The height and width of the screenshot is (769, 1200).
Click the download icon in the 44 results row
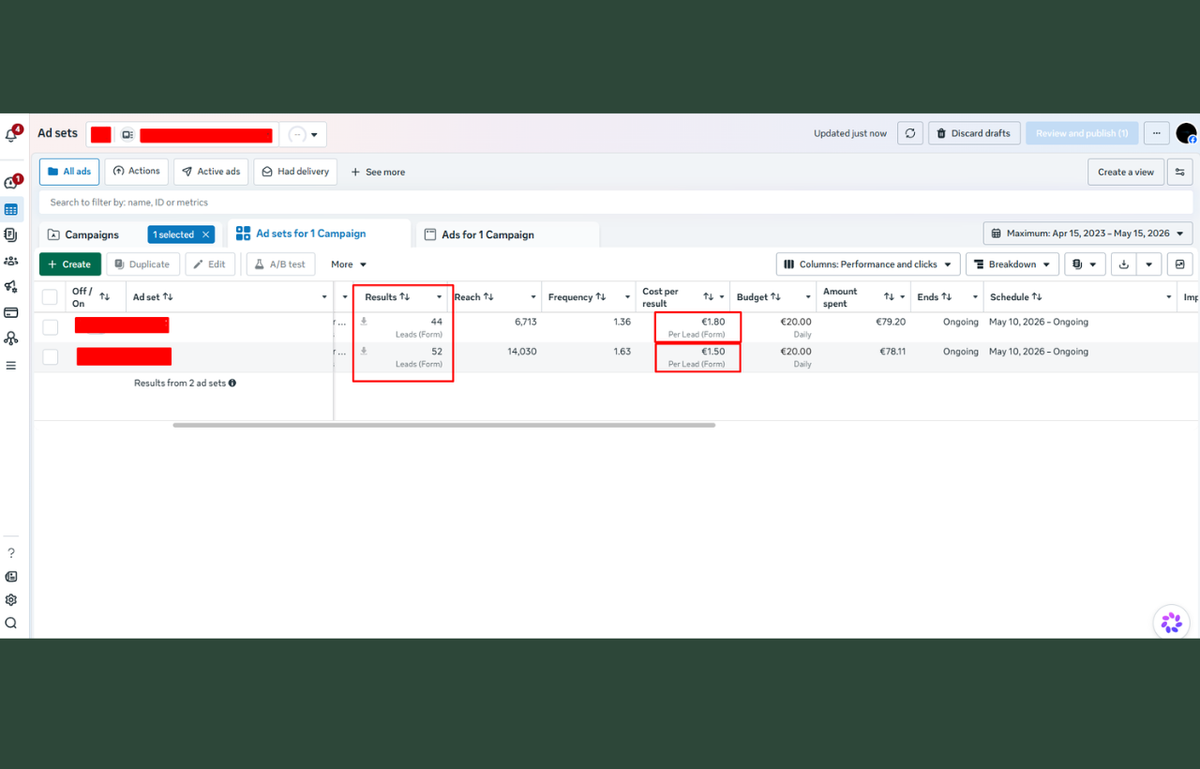pos(364,322)
